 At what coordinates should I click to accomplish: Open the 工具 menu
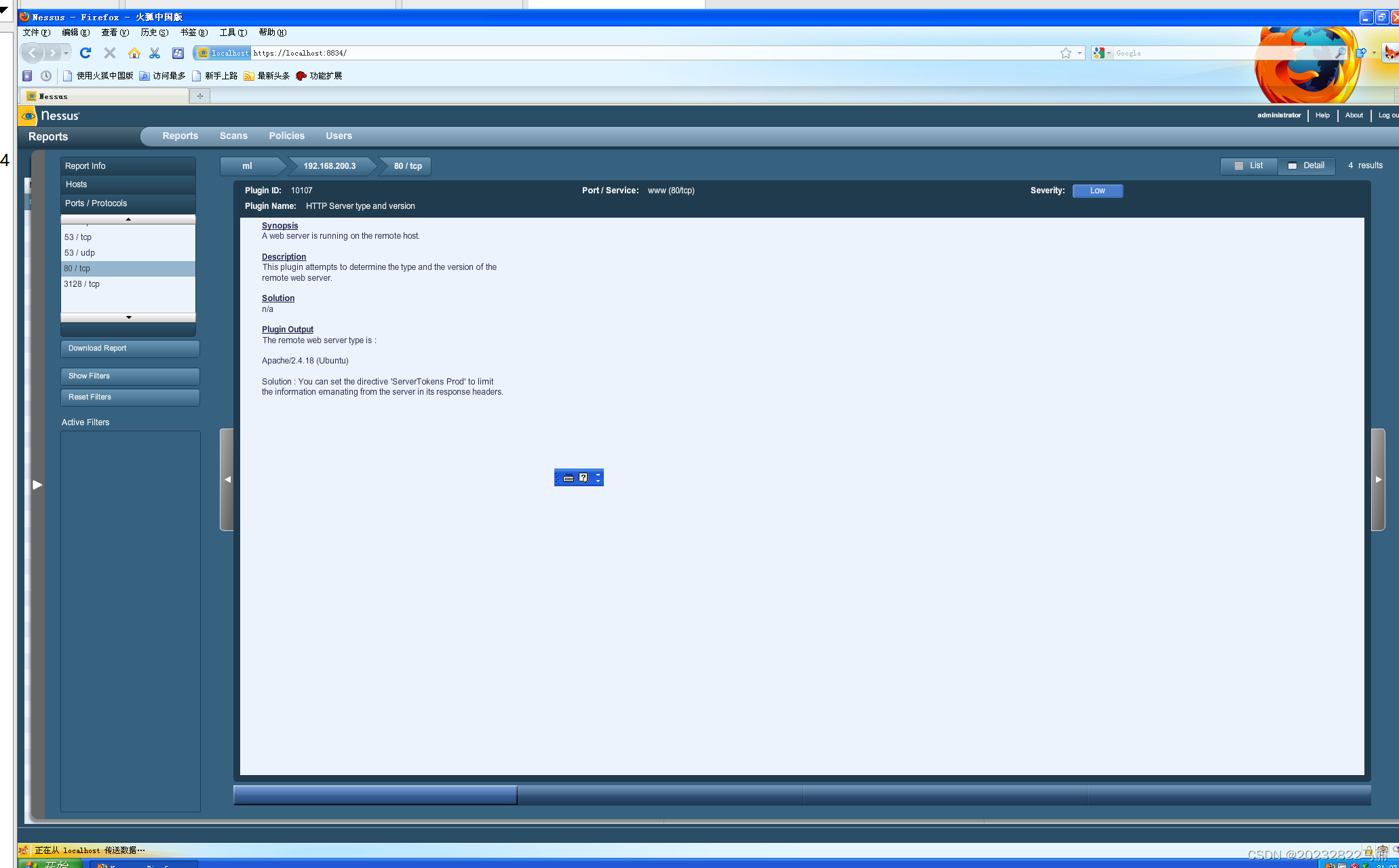point(233,33)
